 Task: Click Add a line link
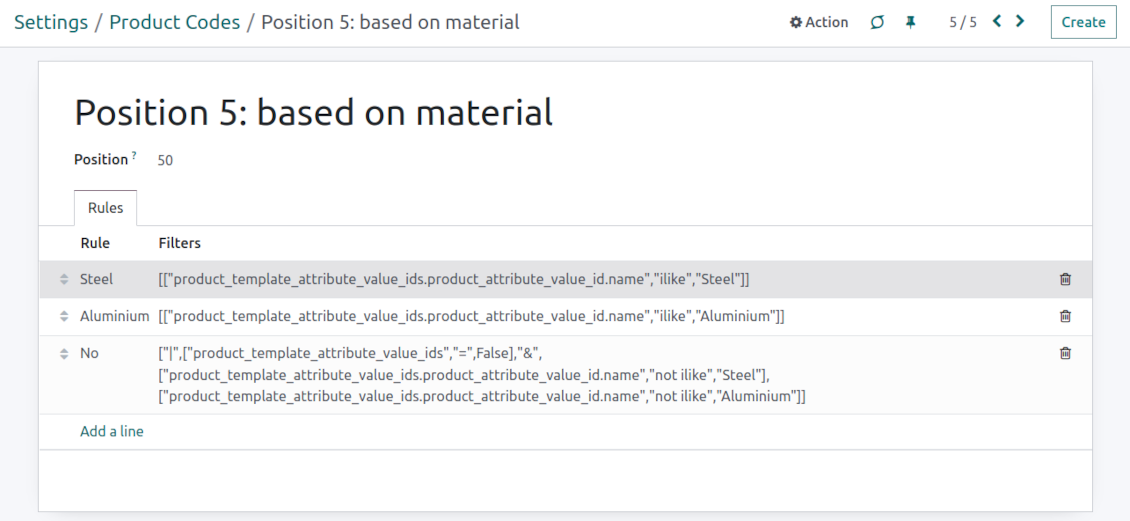(112, 432)
